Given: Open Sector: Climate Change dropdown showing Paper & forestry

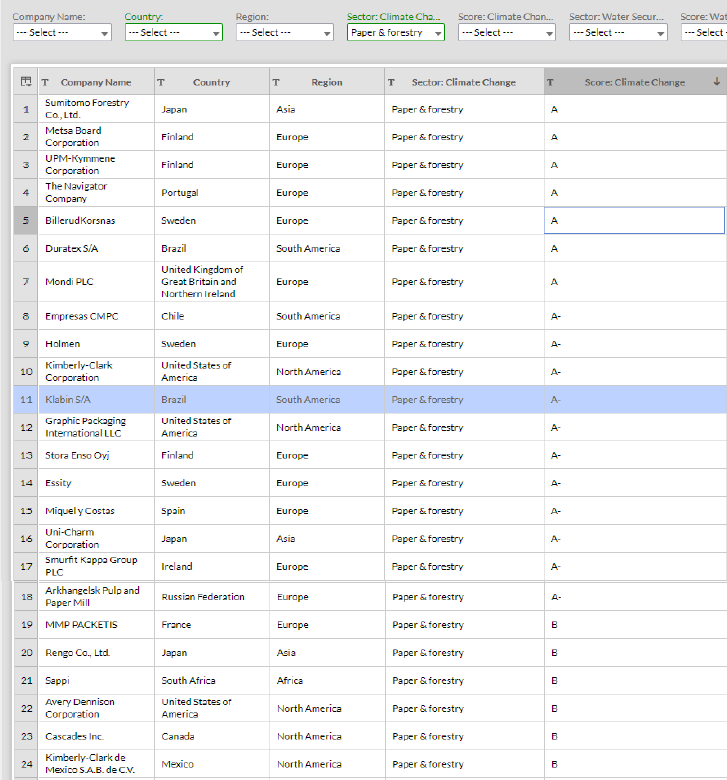Looking at the screenshot, I should tap(396, 33).
